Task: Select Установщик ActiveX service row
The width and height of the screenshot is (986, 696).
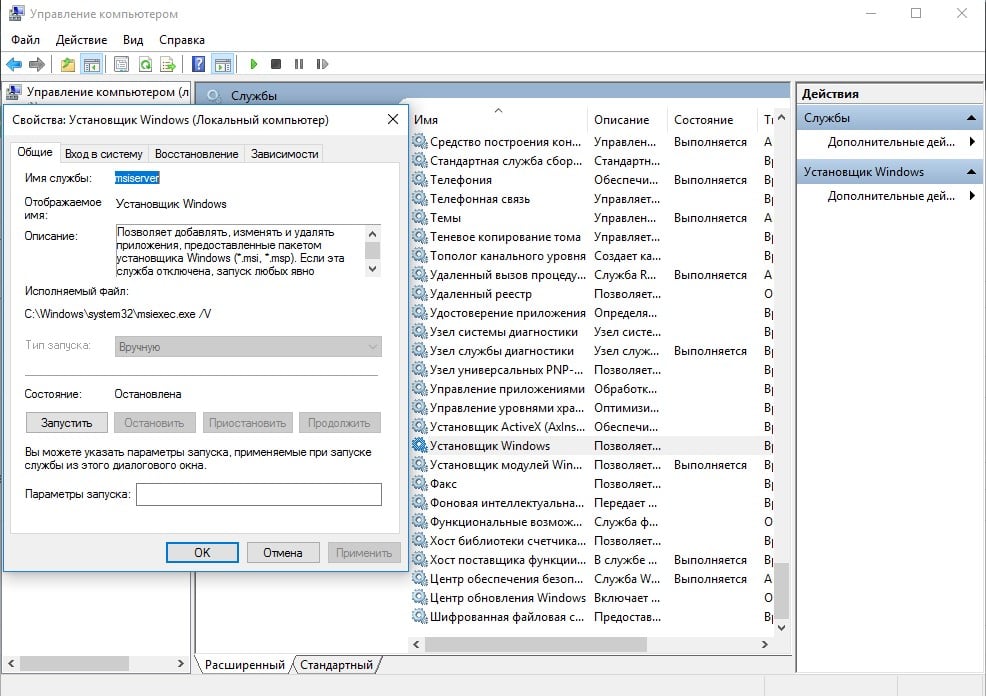Action: pos(592,427)
